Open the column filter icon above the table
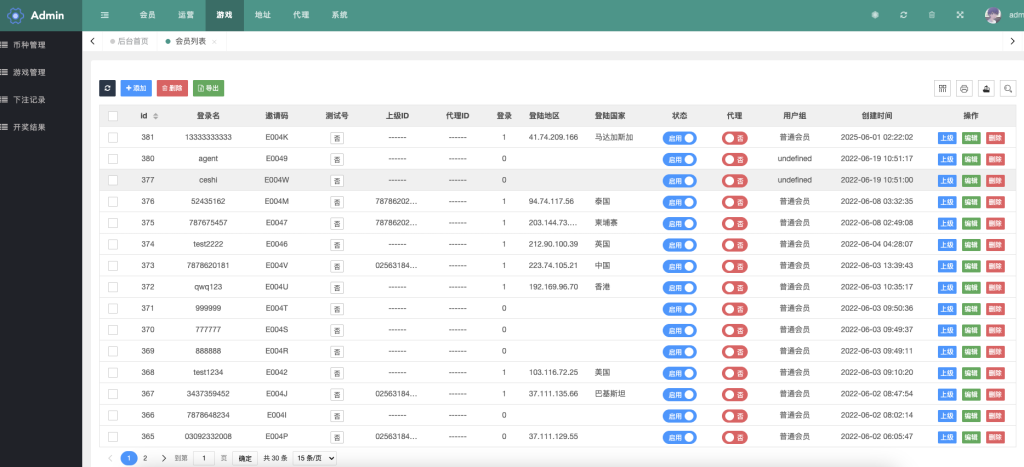Image resolution: width=1024 pixels, height=467 pixels. [x=942, y=89]
